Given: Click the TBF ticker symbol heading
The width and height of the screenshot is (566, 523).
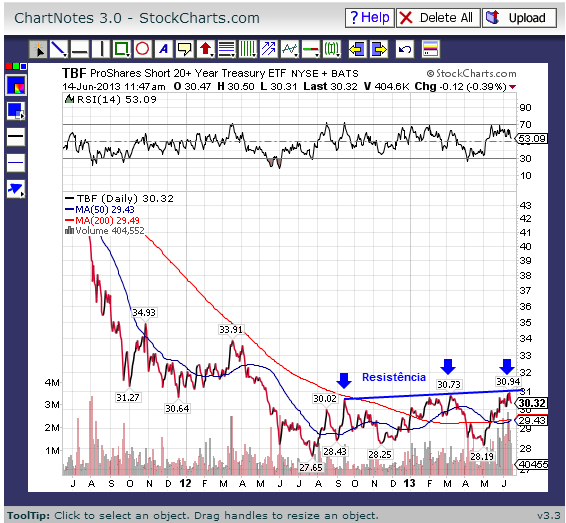Looking at the screenshot, I should (74, 73).
